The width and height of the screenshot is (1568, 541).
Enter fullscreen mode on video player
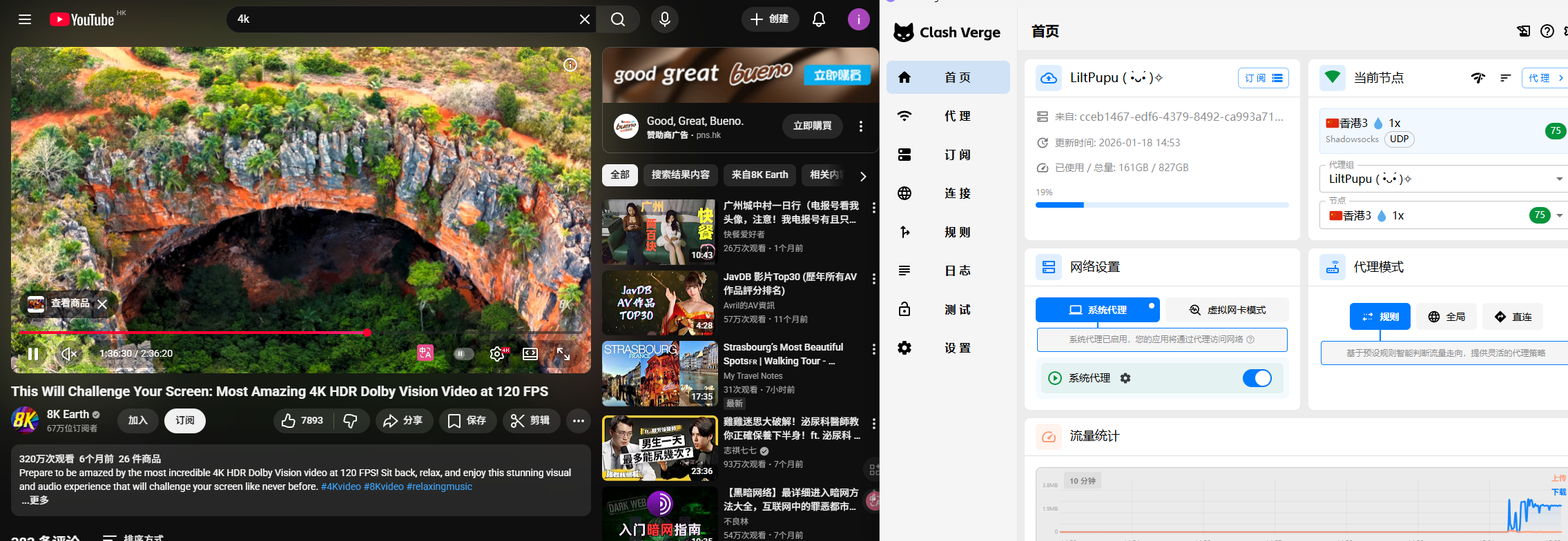pos(563,354)
